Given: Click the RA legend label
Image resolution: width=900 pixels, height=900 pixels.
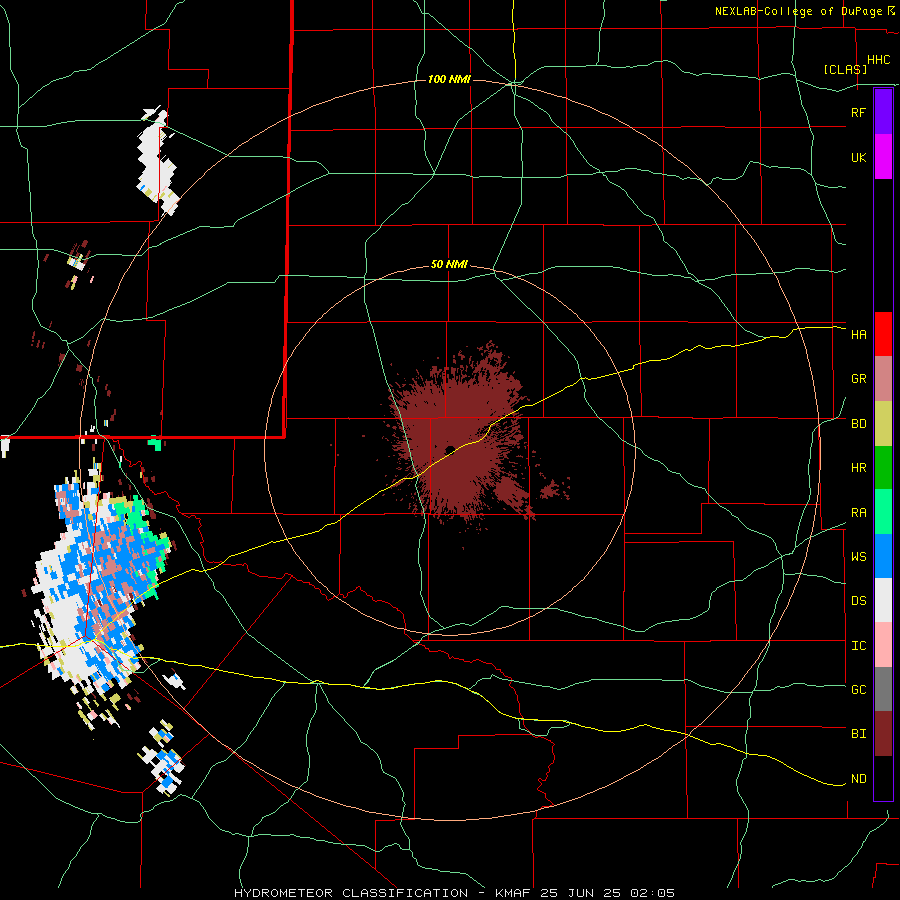Looking at the screenshot, I should point(858,513).
